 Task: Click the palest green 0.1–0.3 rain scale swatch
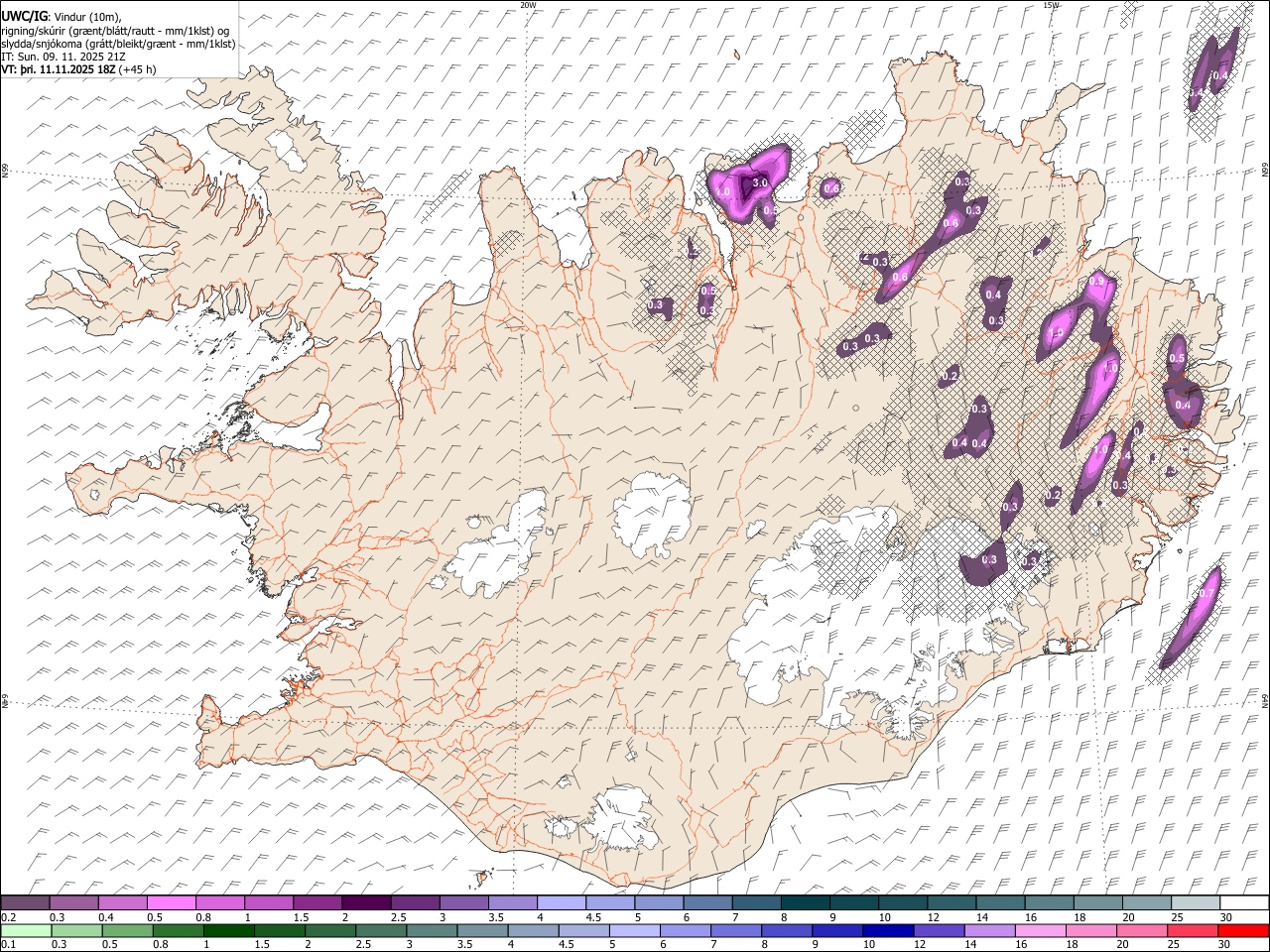[x=27, y=930]
